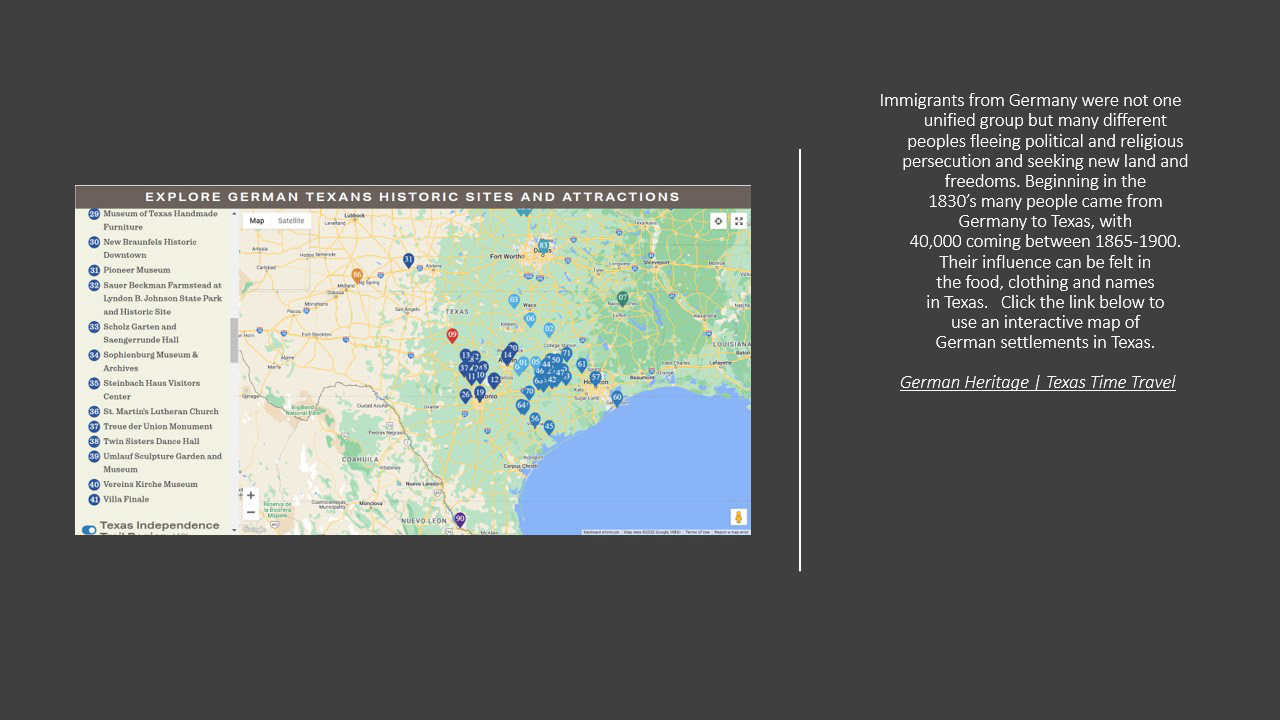Screen dimensions: 1280x720
Task: Select Umlauf Sculpture Garden and Museum listing
Action: (156, 462)
